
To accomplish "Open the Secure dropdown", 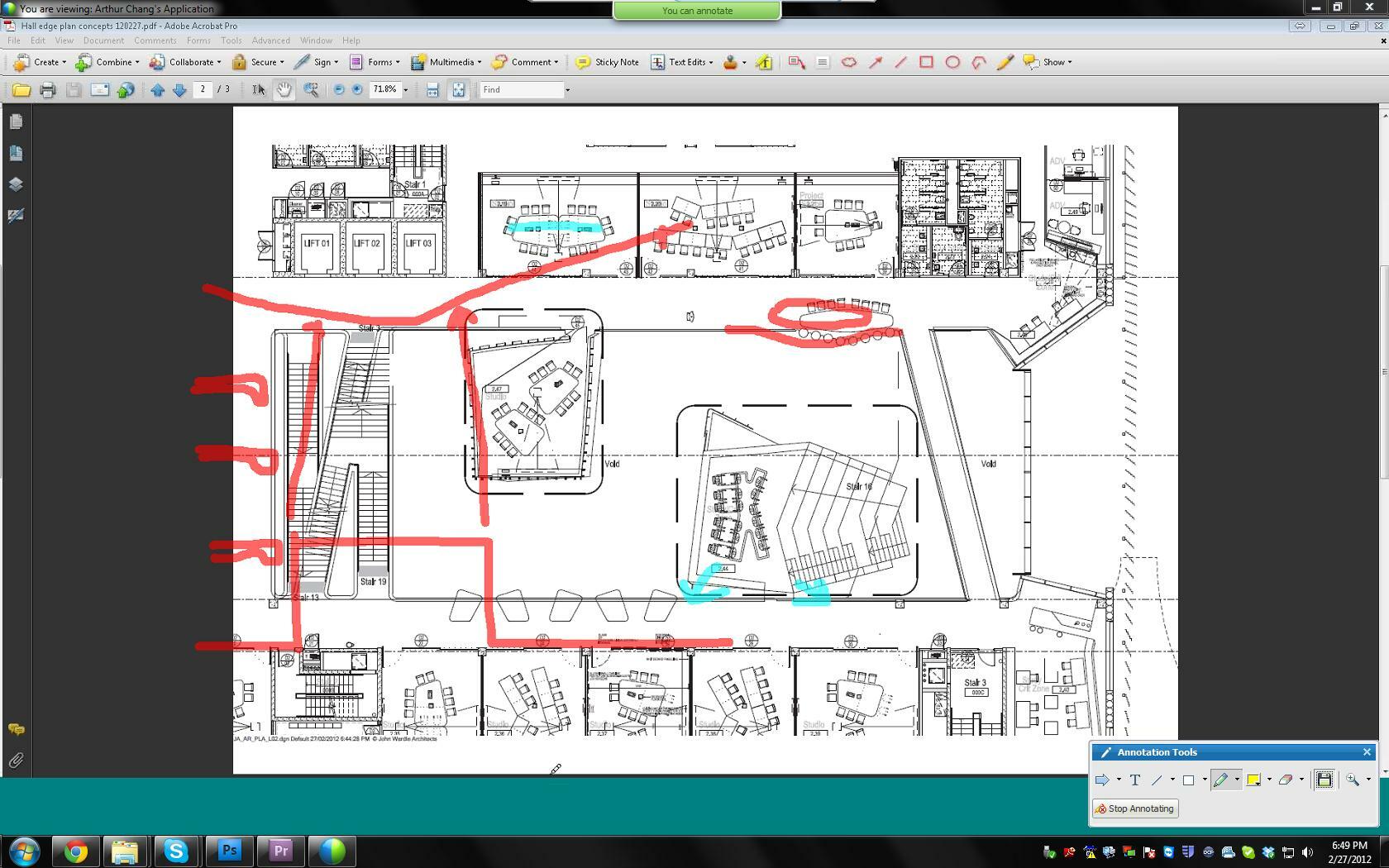I will pyautogui.click(x=258, y=62).
